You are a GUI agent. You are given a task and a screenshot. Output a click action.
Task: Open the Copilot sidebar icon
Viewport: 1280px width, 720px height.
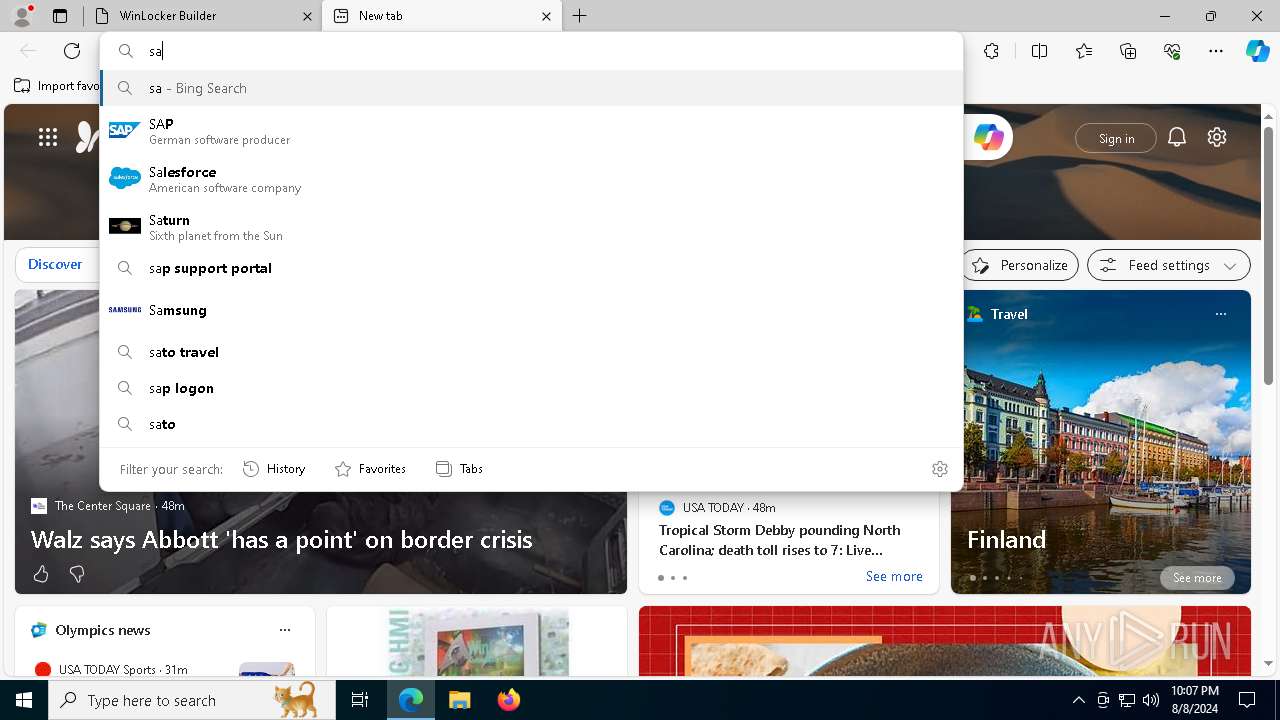(1258, 51)
